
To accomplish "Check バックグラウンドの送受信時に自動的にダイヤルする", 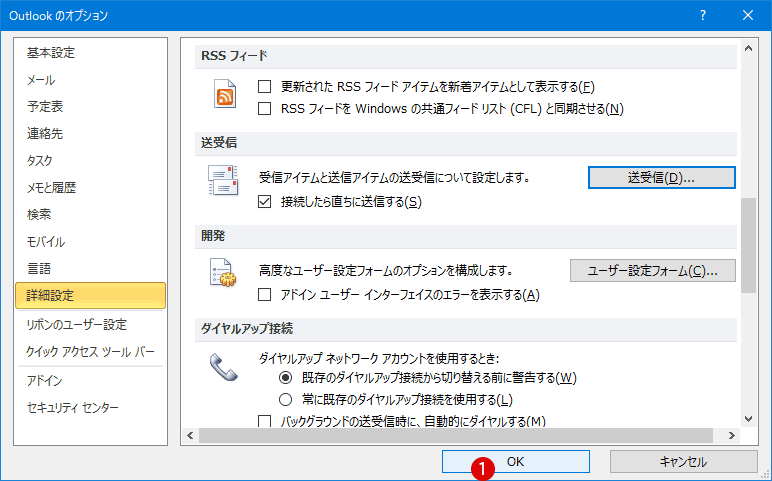I will [265, 421].
